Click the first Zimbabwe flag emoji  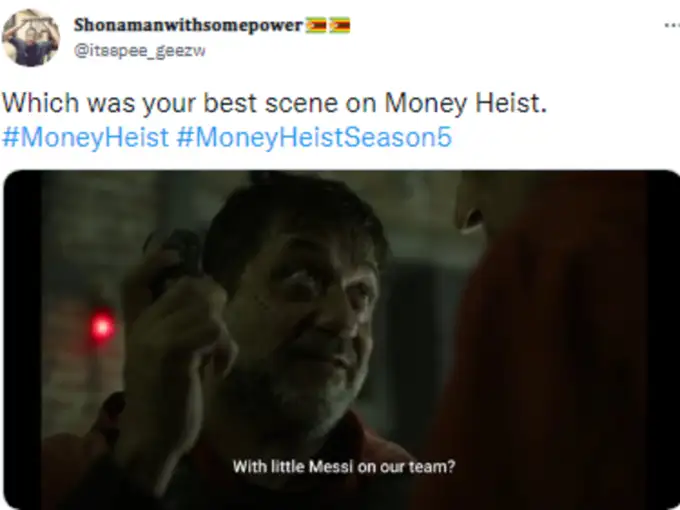(x=316, y=25)
